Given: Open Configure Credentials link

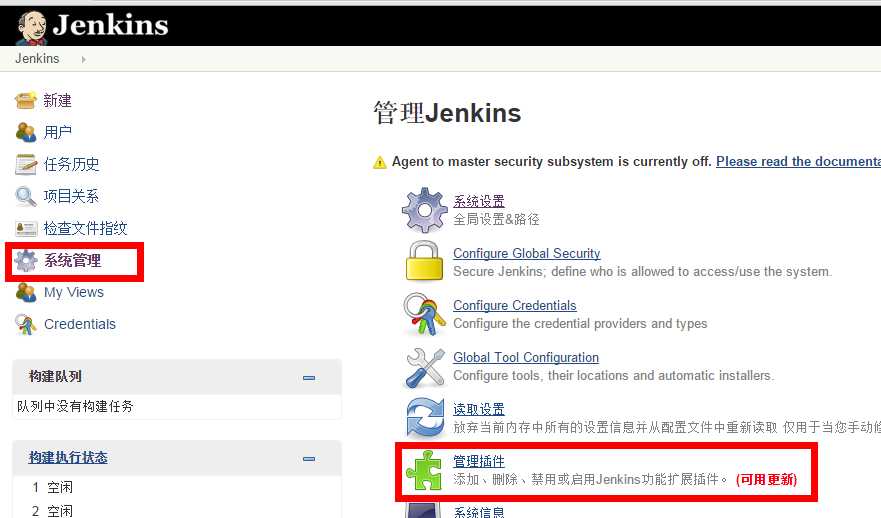Looking at the screenshot, I should [x=515, y=306].
